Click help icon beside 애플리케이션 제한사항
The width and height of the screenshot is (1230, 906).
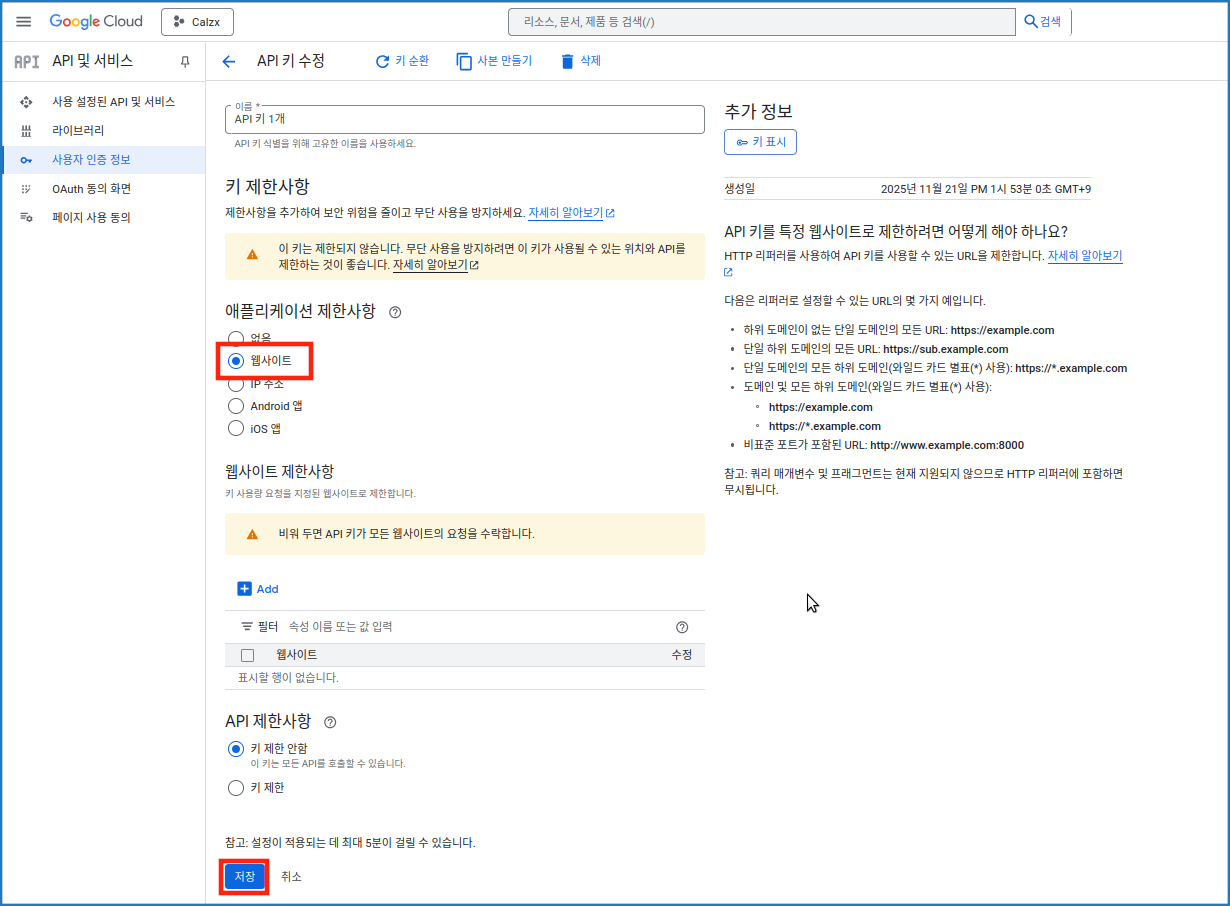coord(395,312)
